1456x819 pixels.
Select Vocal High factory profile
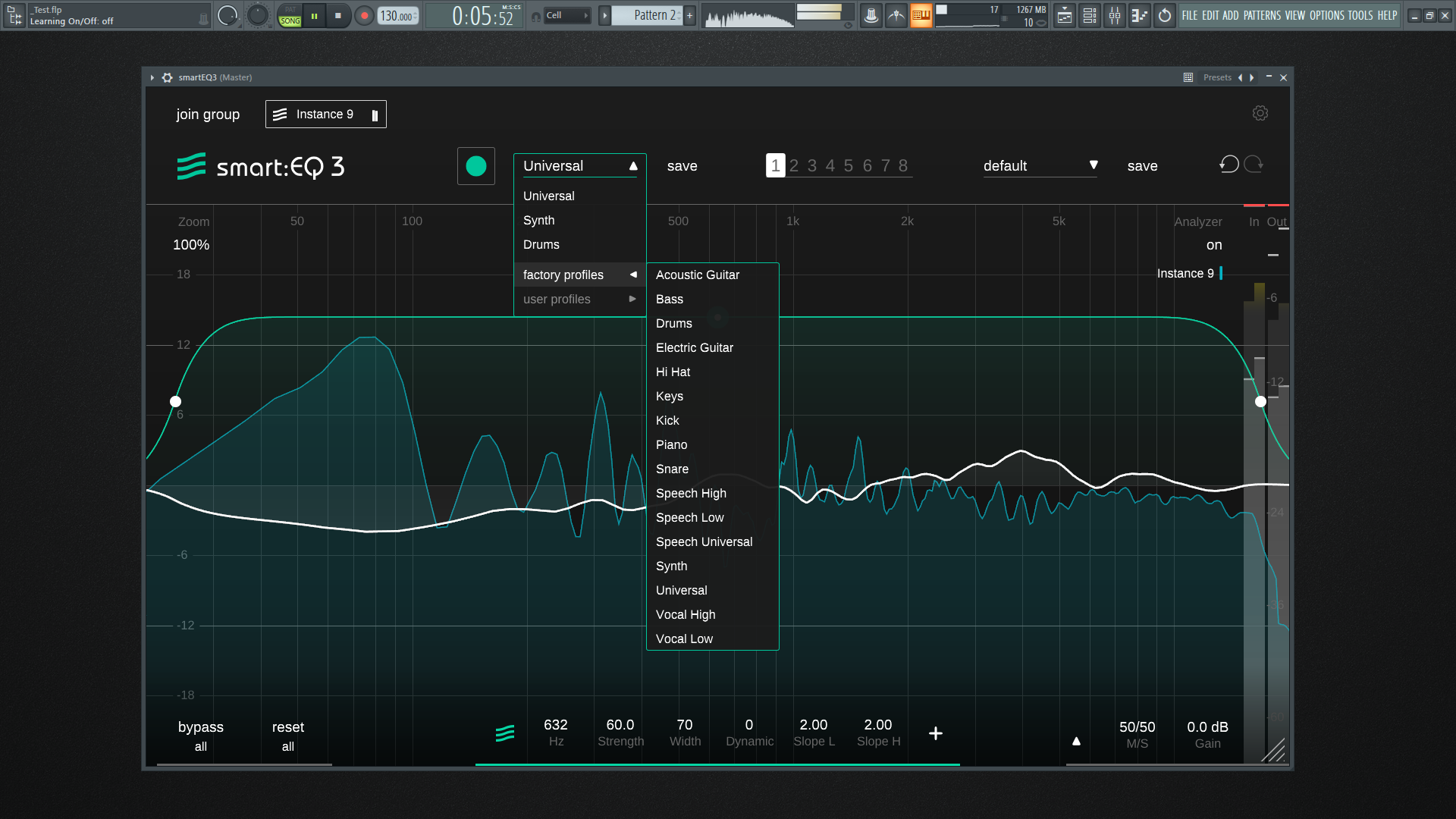coord(686,614)
